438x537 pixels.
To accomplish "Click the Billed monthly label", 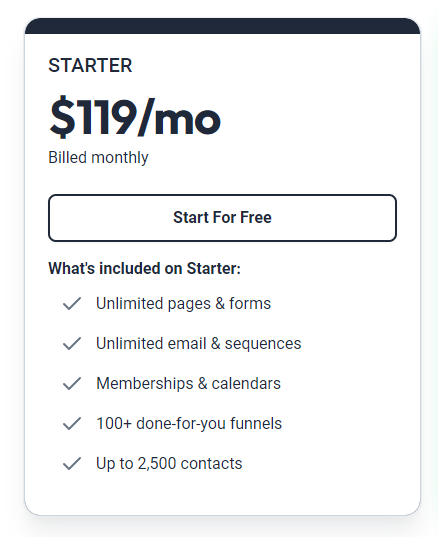I will coord(98,158).
